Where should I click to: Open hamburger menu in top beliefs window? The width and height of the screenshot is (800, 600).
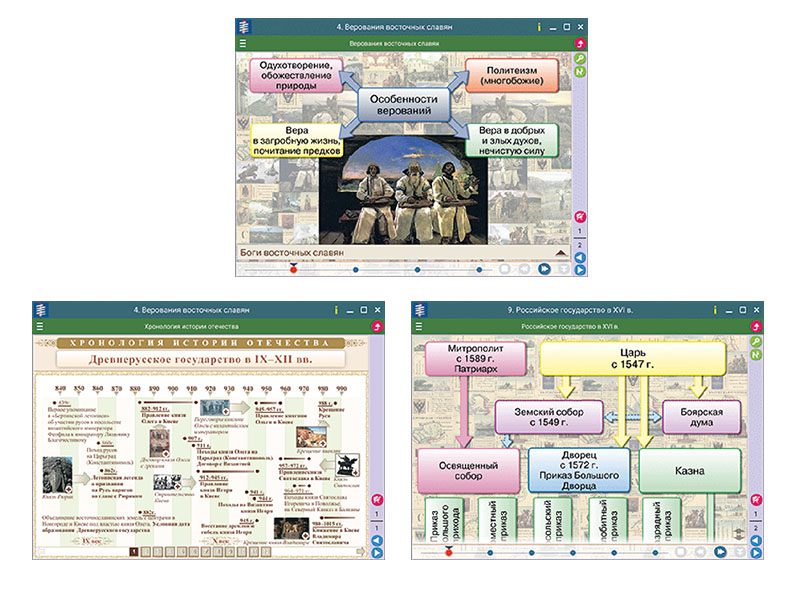pos(243,44)
